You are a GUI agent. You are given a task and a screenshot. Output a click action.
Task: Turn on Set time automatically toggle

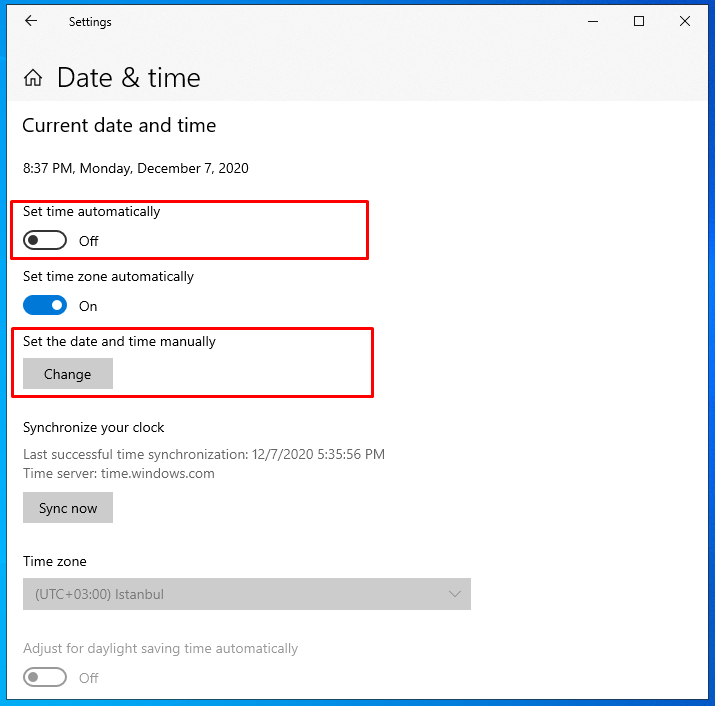(45, 240)
